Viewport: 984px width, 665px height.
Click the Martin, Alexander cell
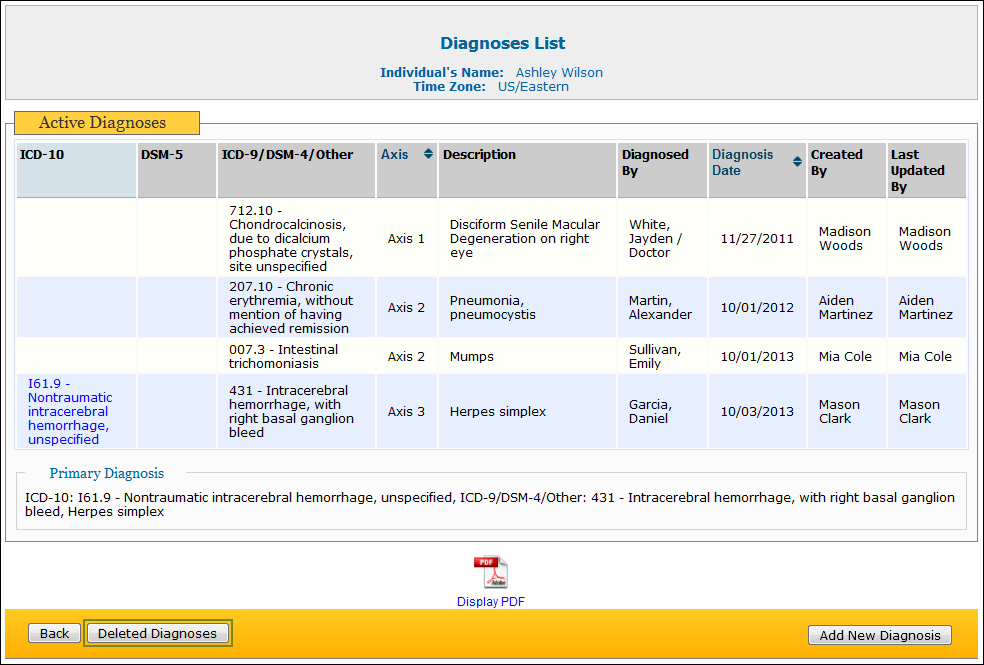(x=662, y=307)
